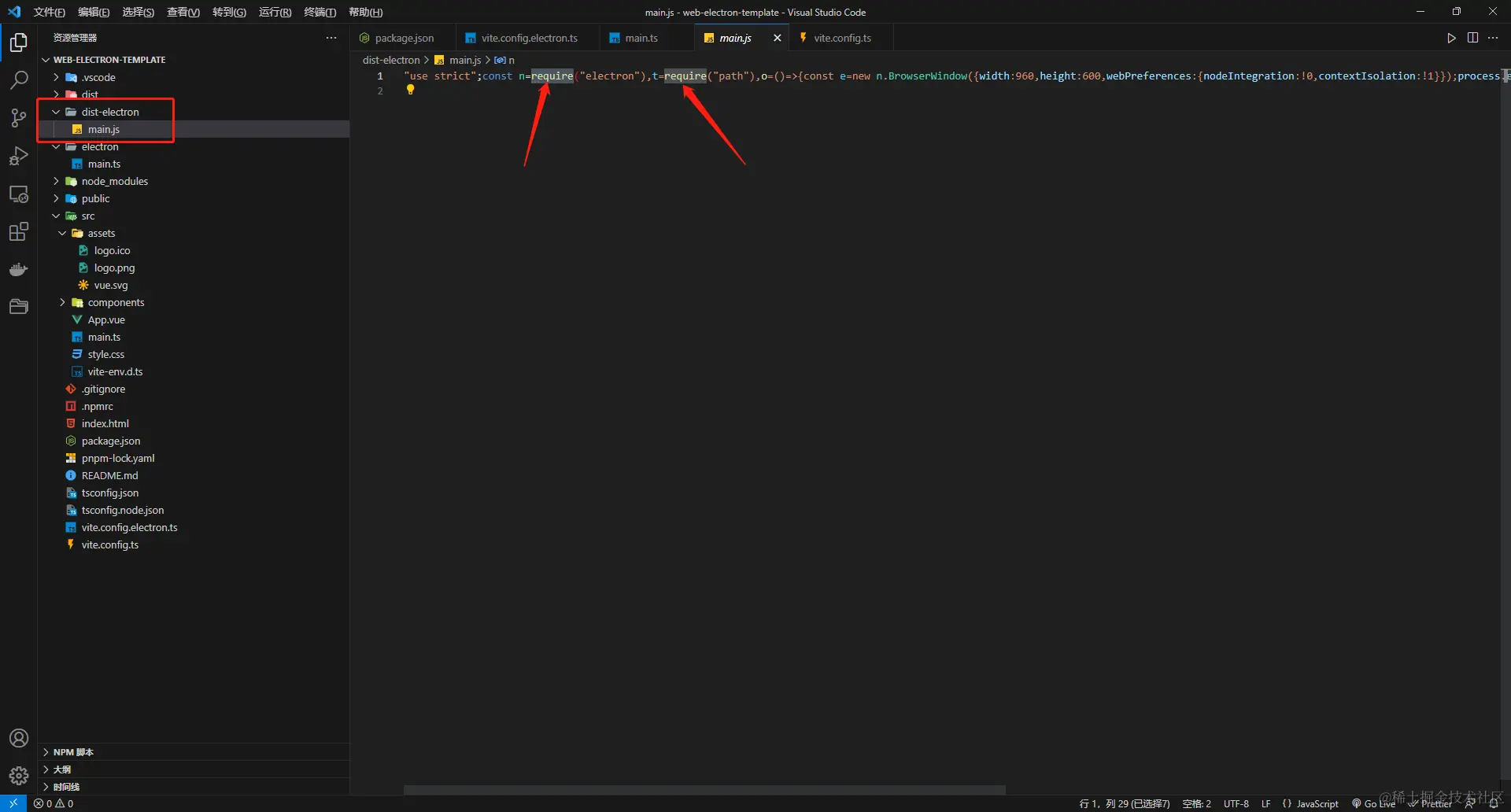Viewport: 1511px width, 812px height.
Task: Switch to the main.ts editor tab
Action: 648,38
